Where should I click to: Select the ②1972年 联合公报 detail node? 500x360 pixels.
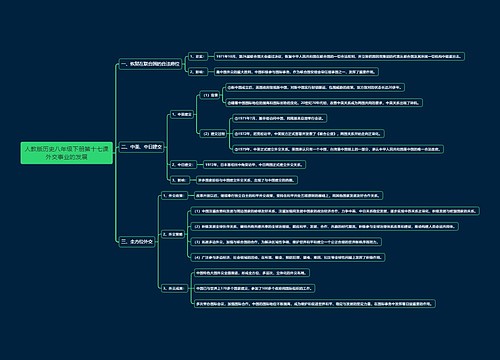coord(308,134)
